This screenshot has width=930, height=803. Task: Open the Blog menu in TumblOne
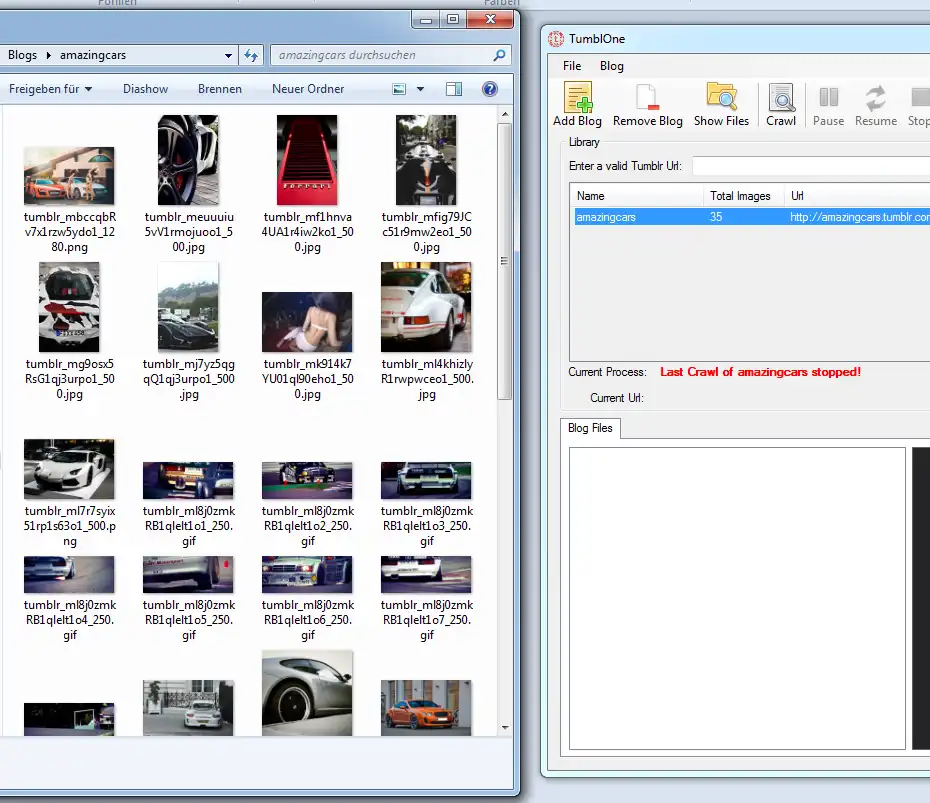pos(612,66)
